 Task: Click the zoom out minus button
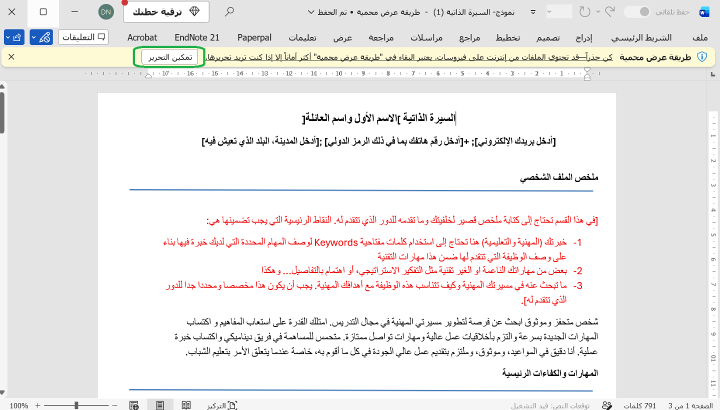tap(115, 405)
